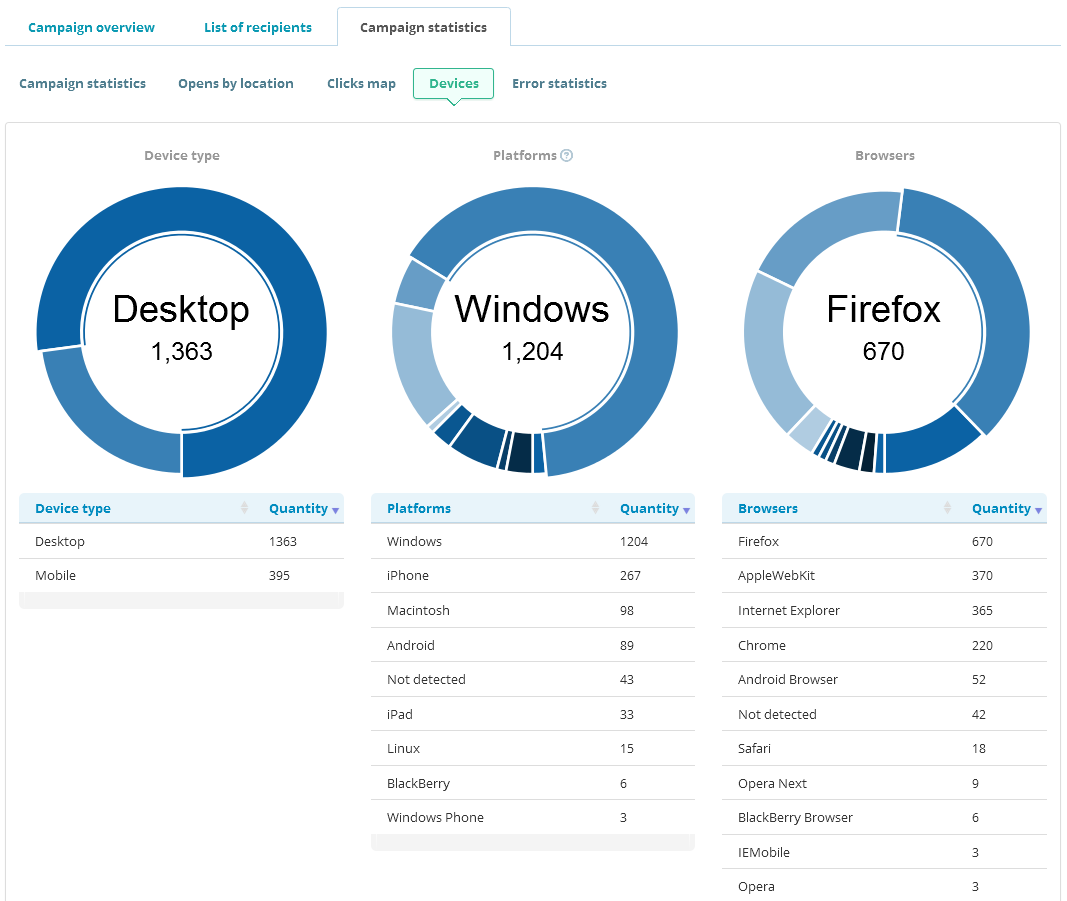Click sort arrows beside Browsers column header
This screenshot has width=1067, height=901.
pos(947,509)
